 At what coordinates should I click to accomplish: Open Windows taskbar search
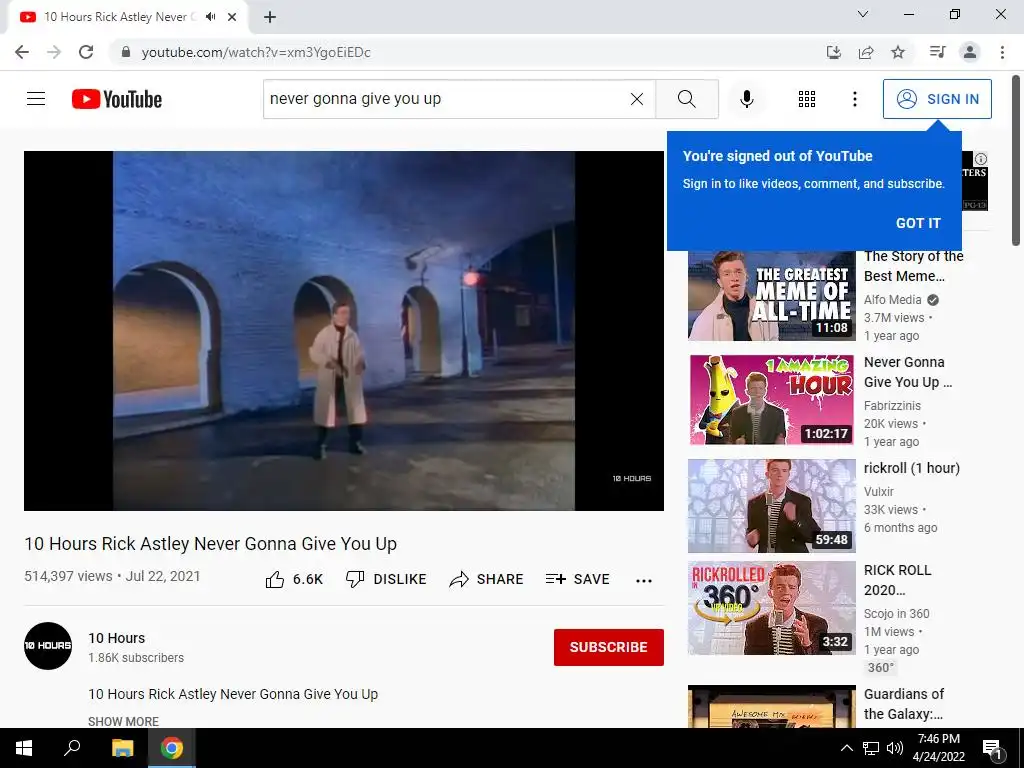[x=72, y=748]
